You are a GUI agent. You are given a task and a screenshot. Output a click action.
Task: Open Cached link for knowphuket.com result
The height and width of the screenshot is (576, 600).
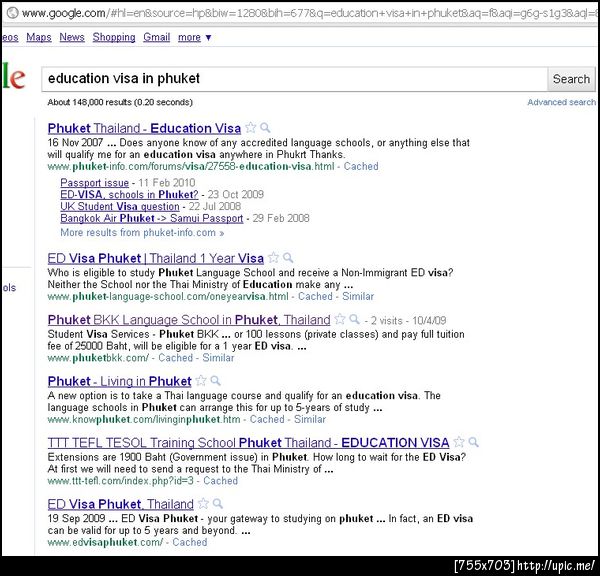click(267, 419)
